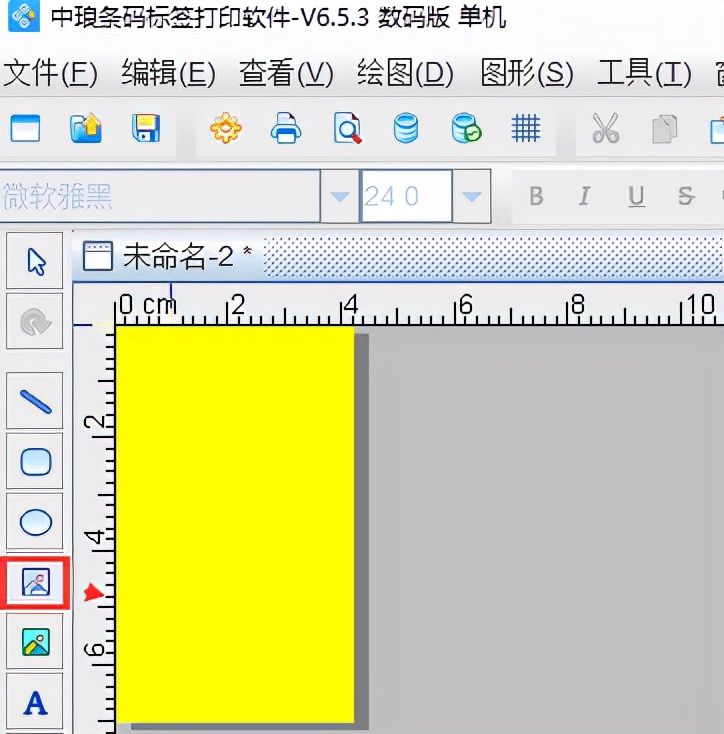Click database refresh icon with green arrow
Screen dimensions: 724x734
coord(467,128)
